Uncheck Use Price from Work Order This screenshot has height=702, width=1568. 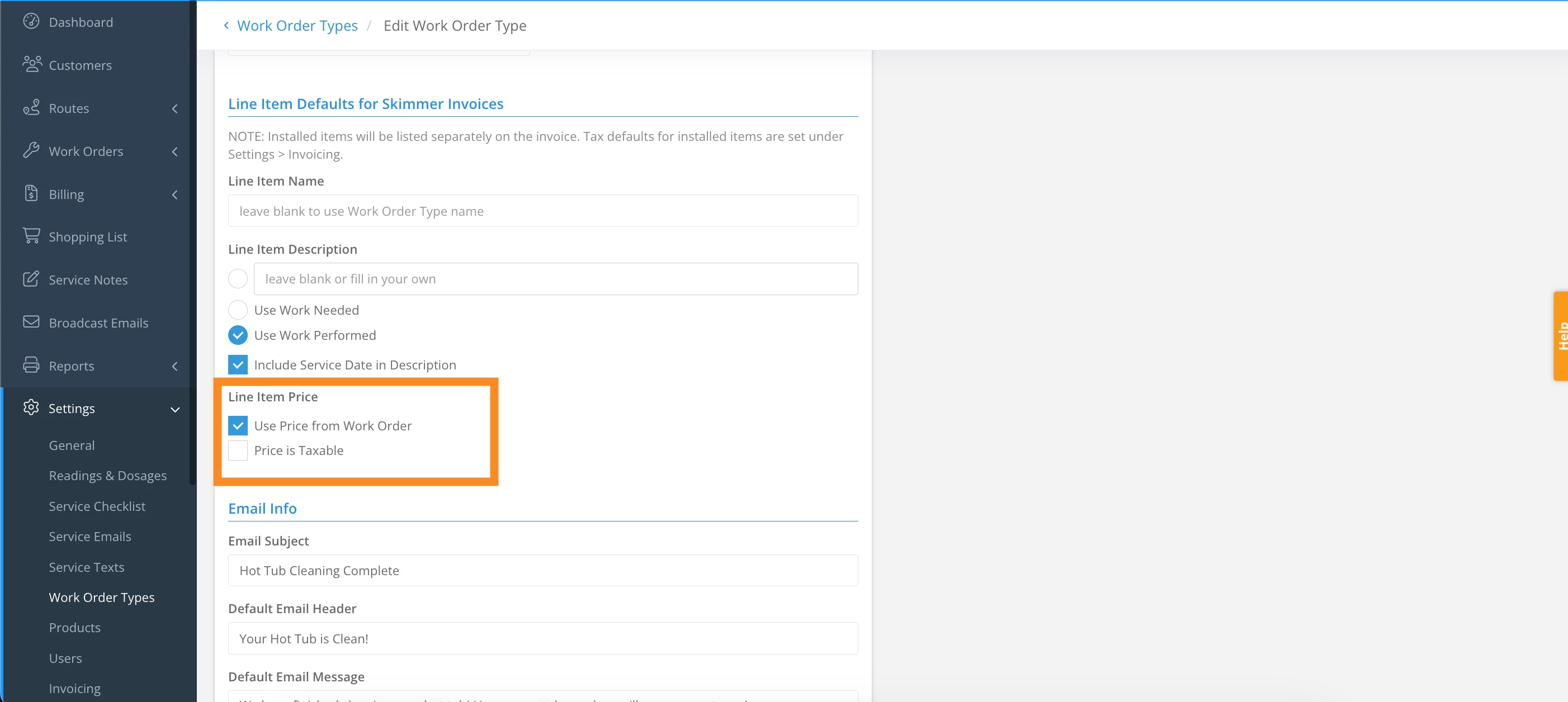point(238,426)
